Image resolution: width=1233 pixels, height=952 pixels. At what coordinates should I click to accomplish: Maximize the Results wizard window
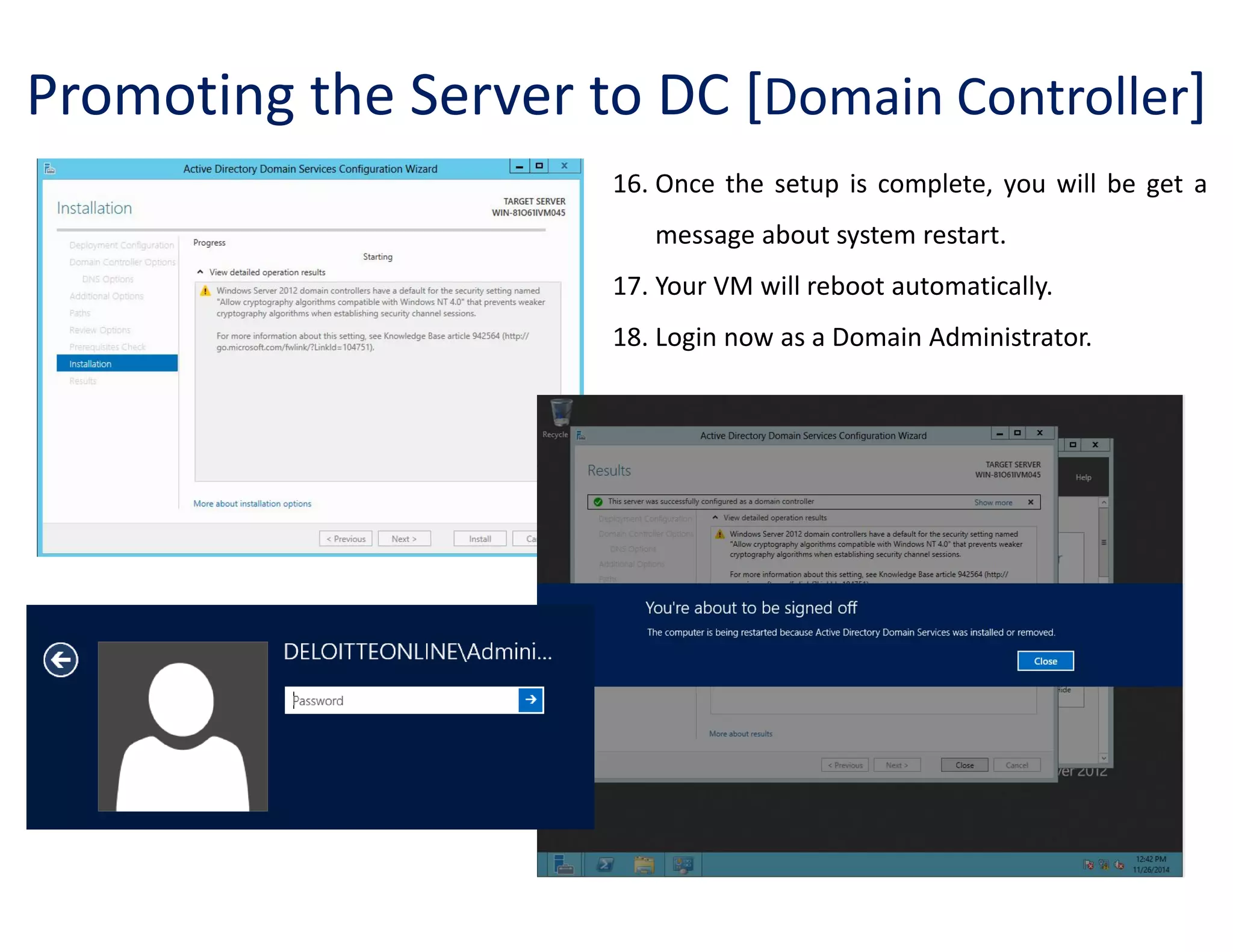pos(1017,433)
